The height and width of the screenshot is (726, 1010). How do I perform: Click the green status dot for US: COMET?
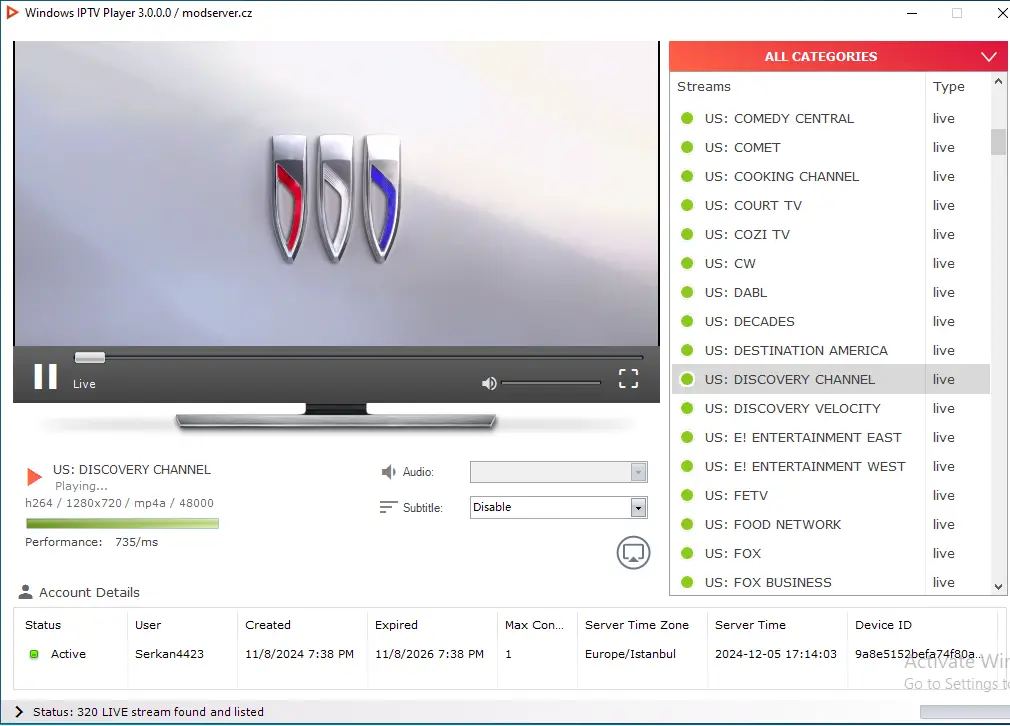coord(687,148)
